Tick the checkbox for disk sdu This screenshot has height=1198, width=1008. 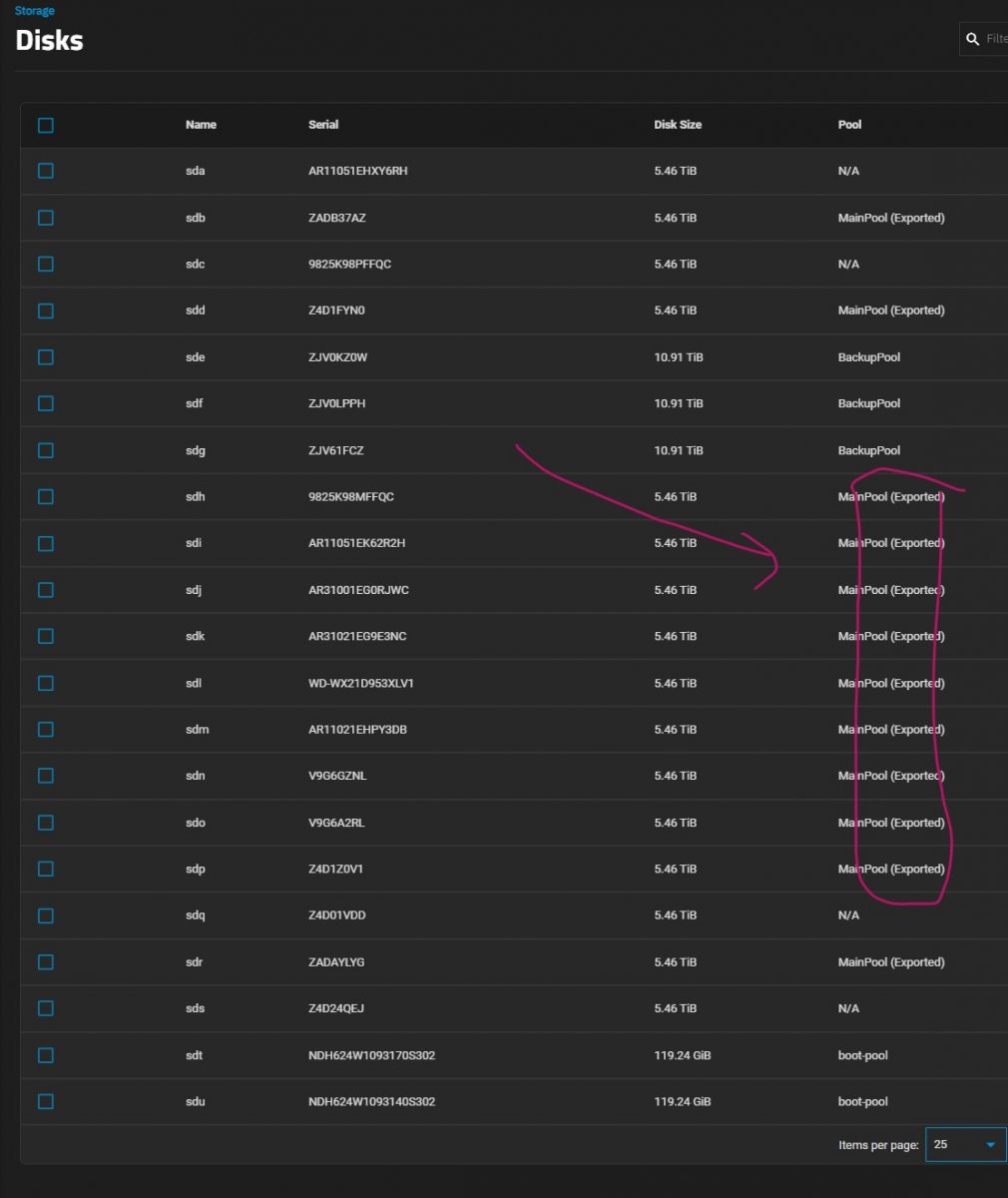(46, 1101)
